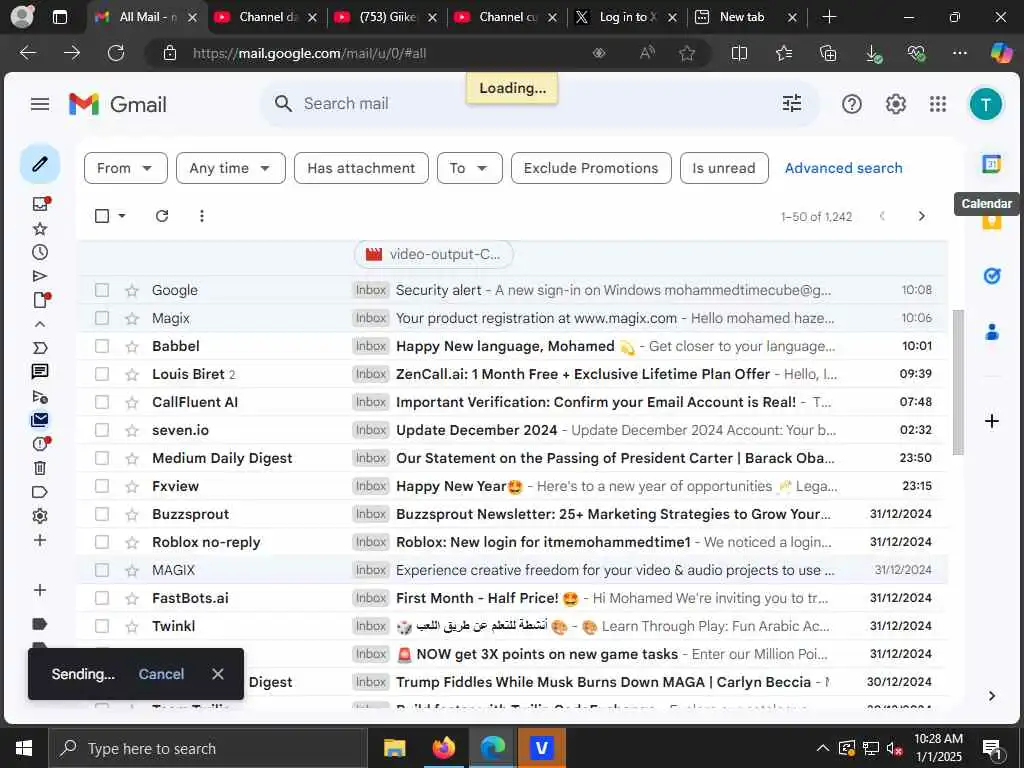Open a new browser tab with plus
Viewport: 1024px width, 768px height.
[829, 17]
